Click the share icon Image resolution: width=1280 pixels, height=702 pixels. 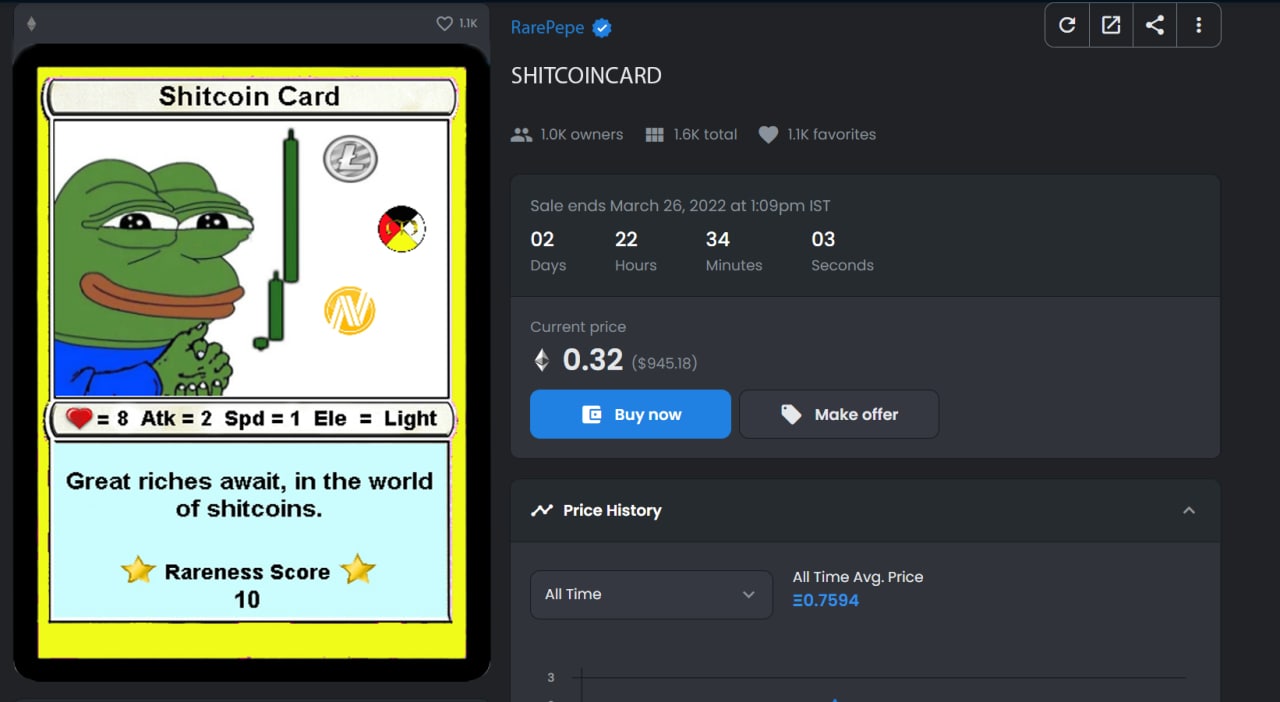pos(1155,25)
